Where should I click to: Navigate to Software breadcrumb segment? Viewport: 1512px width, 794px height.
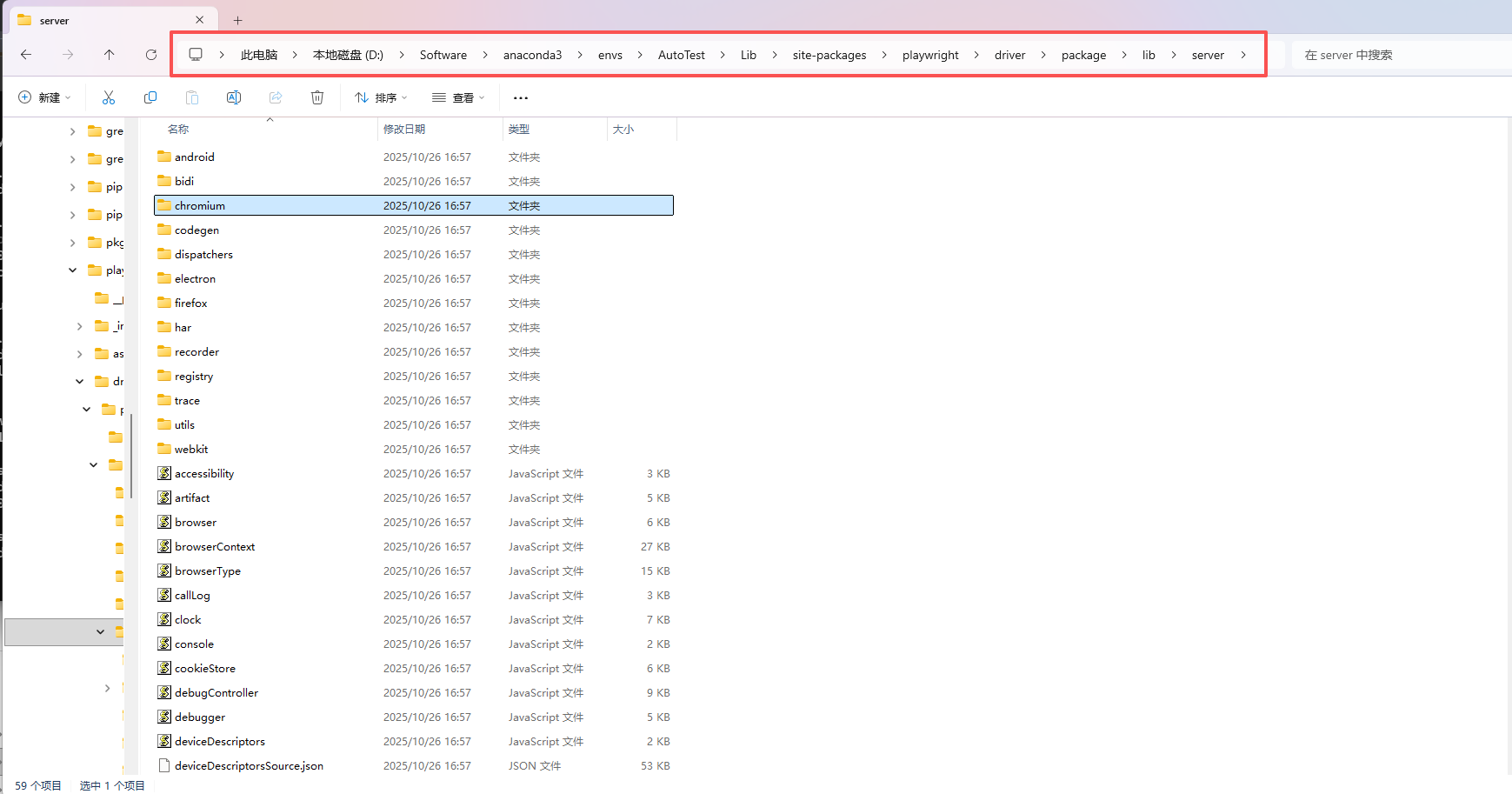(x=443, y=55)
